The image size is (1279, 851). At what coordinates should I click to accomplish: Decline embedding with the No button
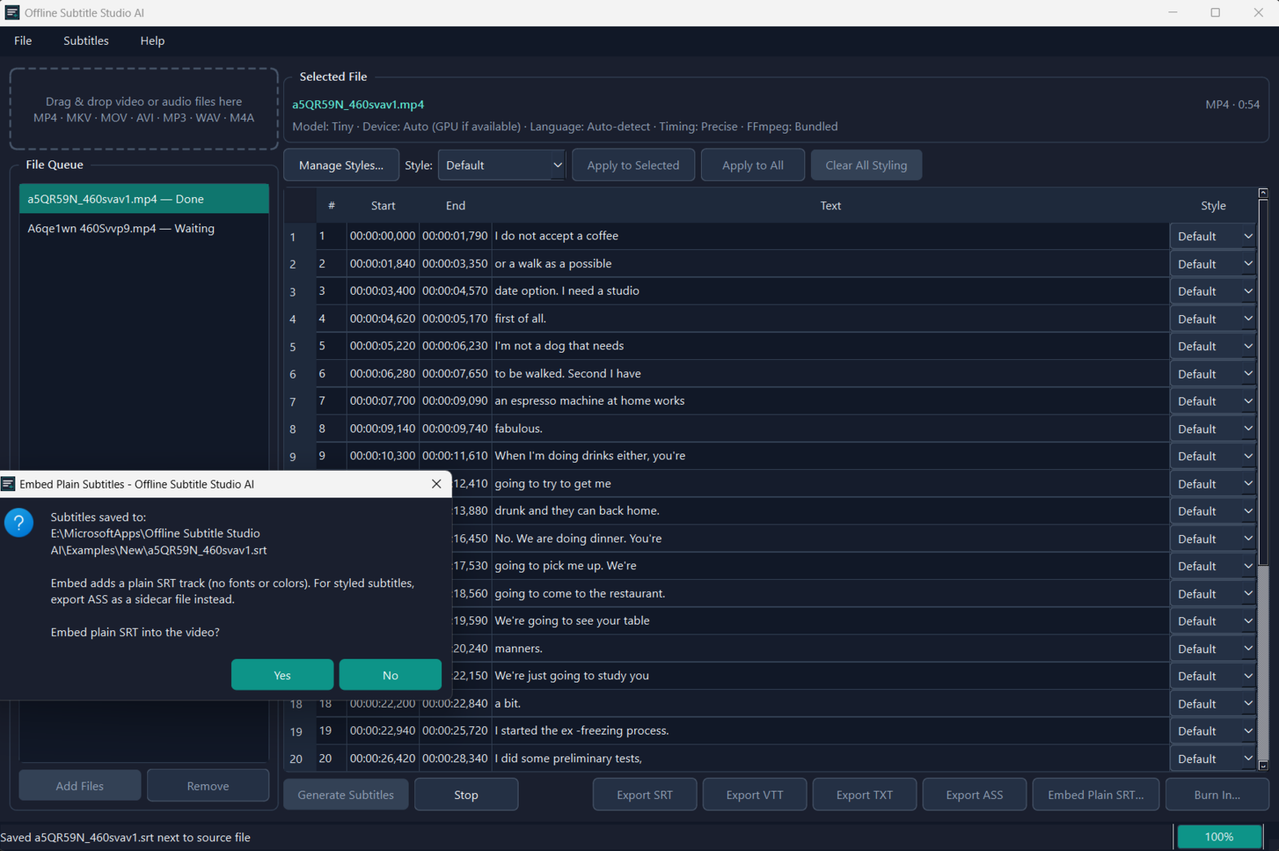(x=390, y=675)
